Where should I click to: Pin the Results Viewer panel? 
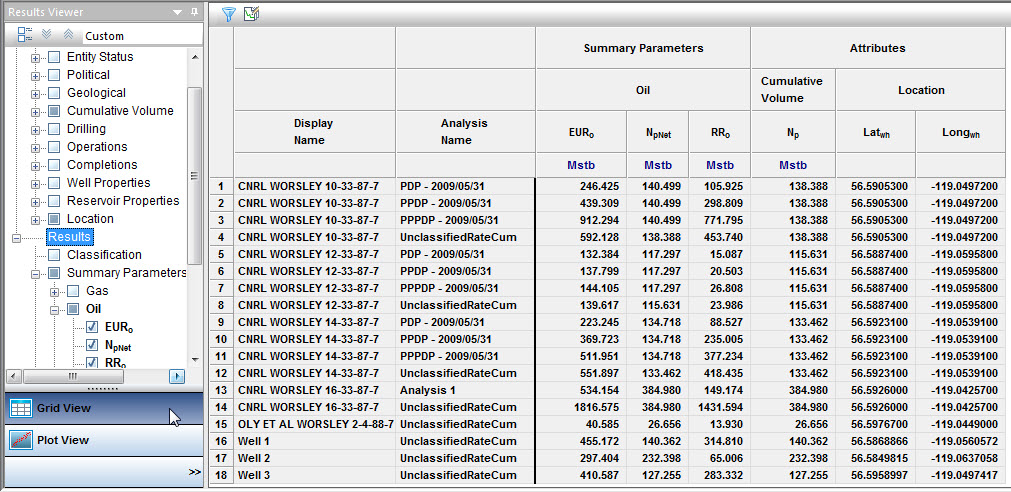click(194, 12)
